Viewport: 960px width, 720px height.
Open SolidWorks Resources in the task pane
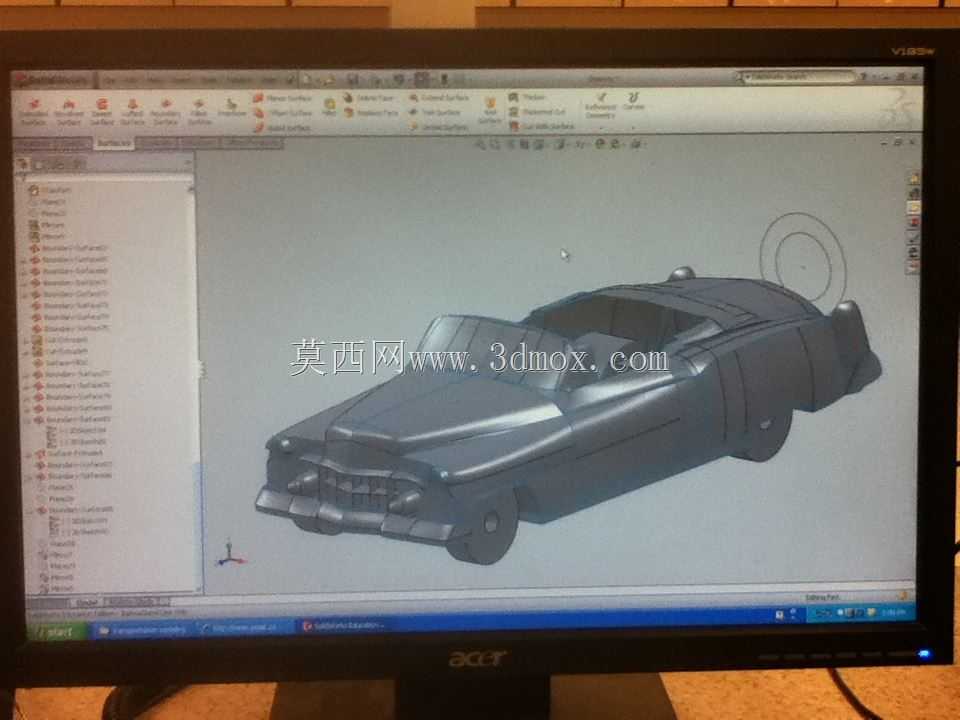click(914, 179)
